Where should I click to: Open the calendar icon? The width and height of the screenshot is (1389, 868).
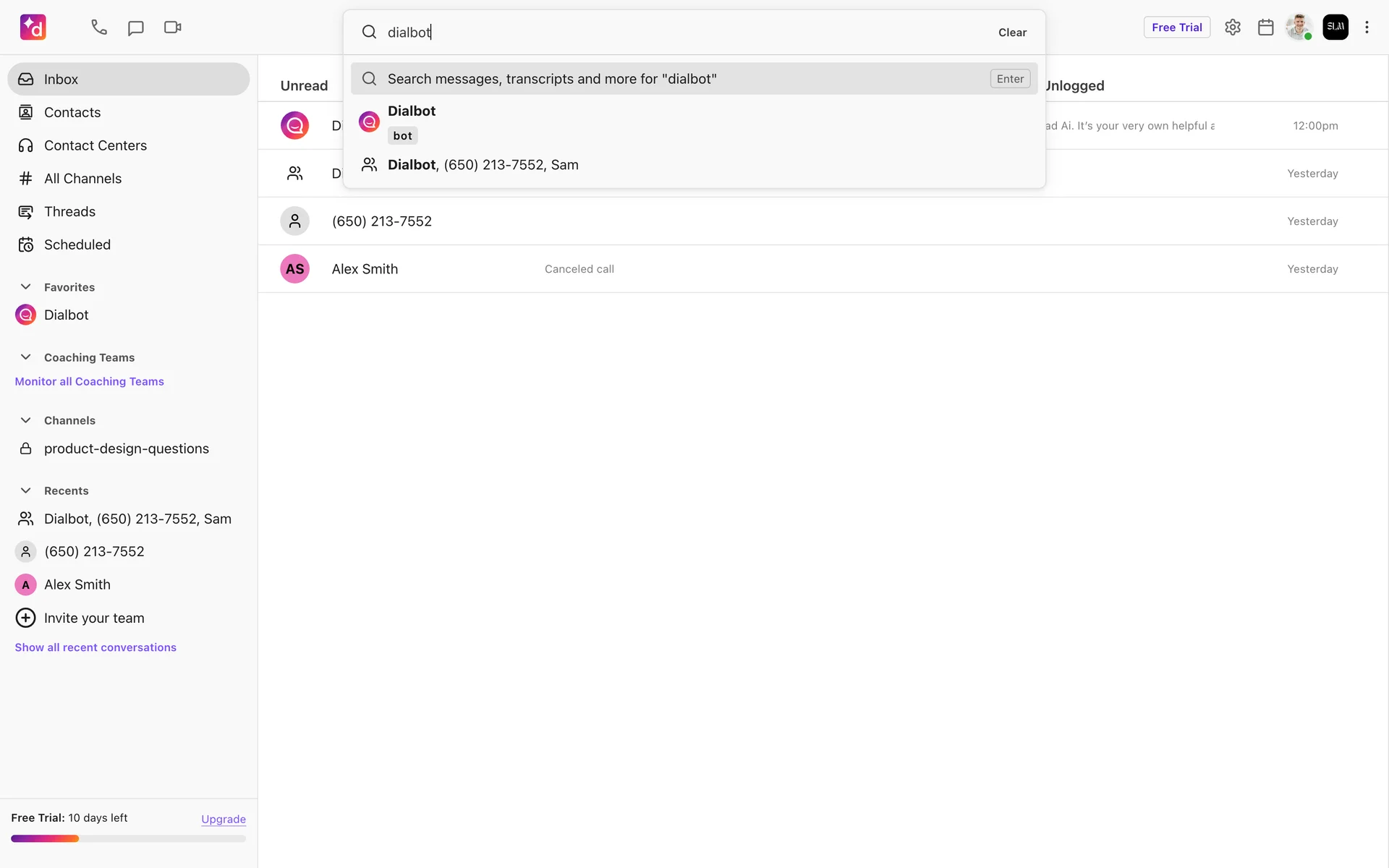(x=1265, y=27)
